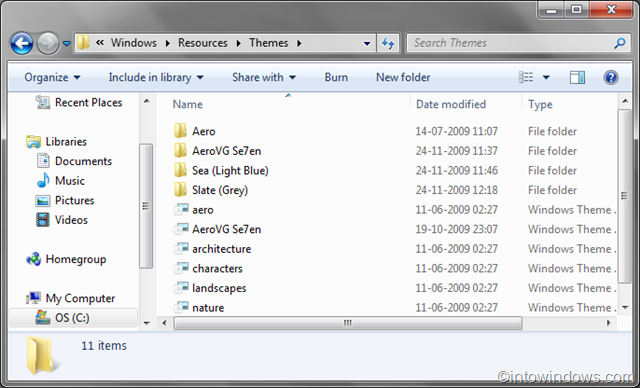Click Burn on the toolbar

[x=336, y=77]
